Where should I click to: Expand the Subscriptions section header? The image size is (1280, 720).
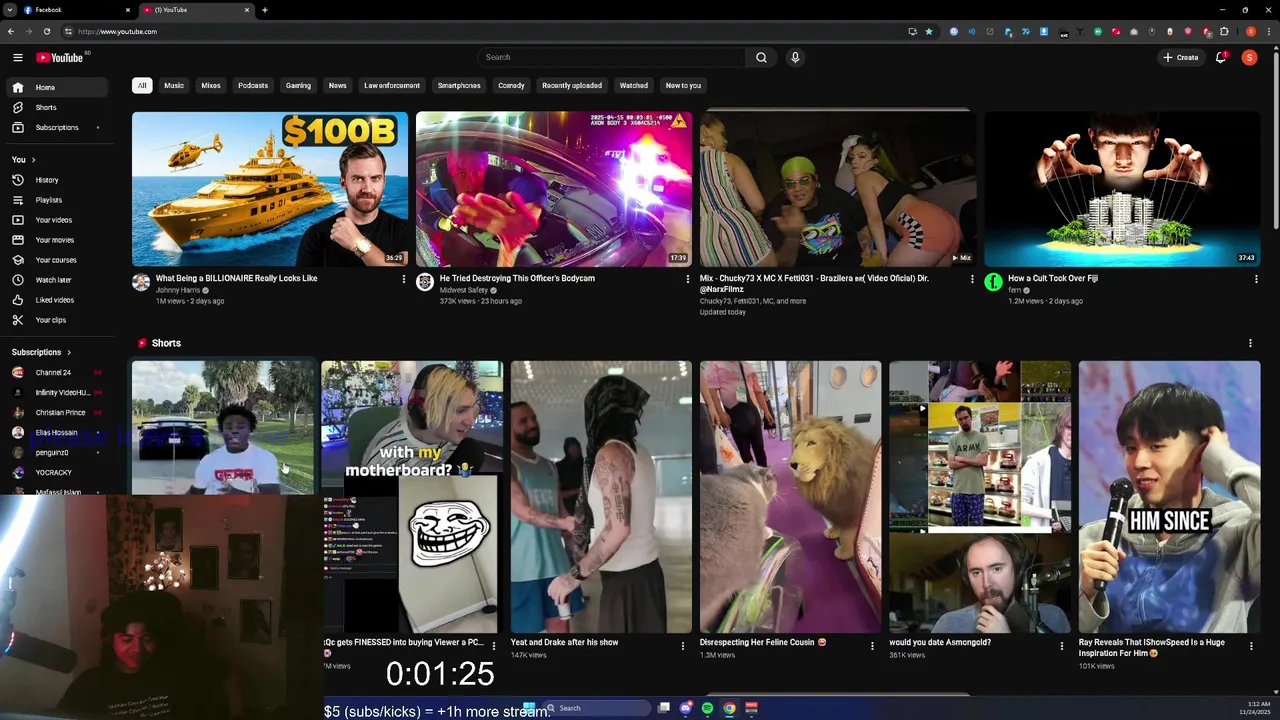click(42, 352)
